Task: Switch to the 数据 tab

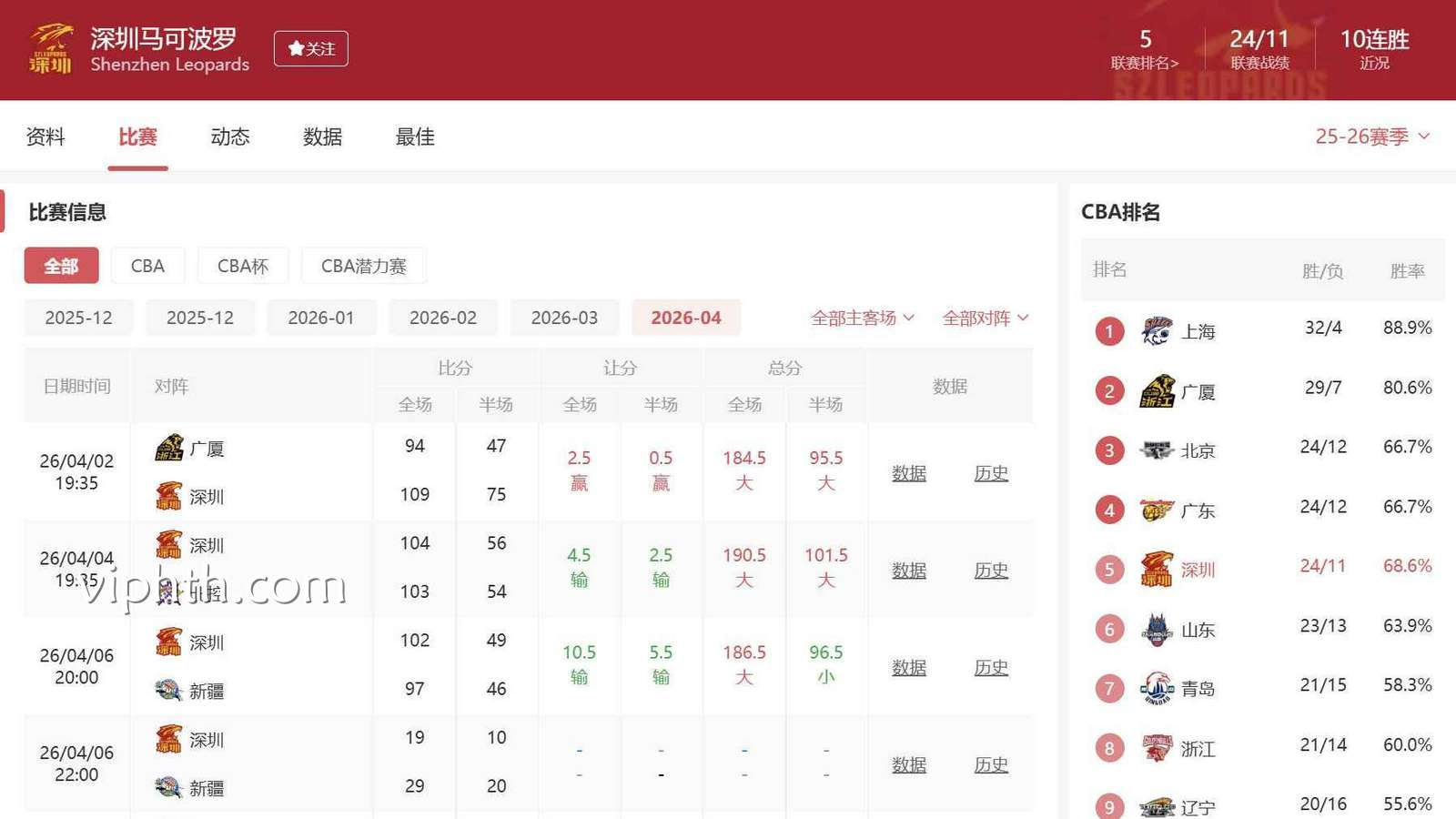Action: [x=323, y=136]
